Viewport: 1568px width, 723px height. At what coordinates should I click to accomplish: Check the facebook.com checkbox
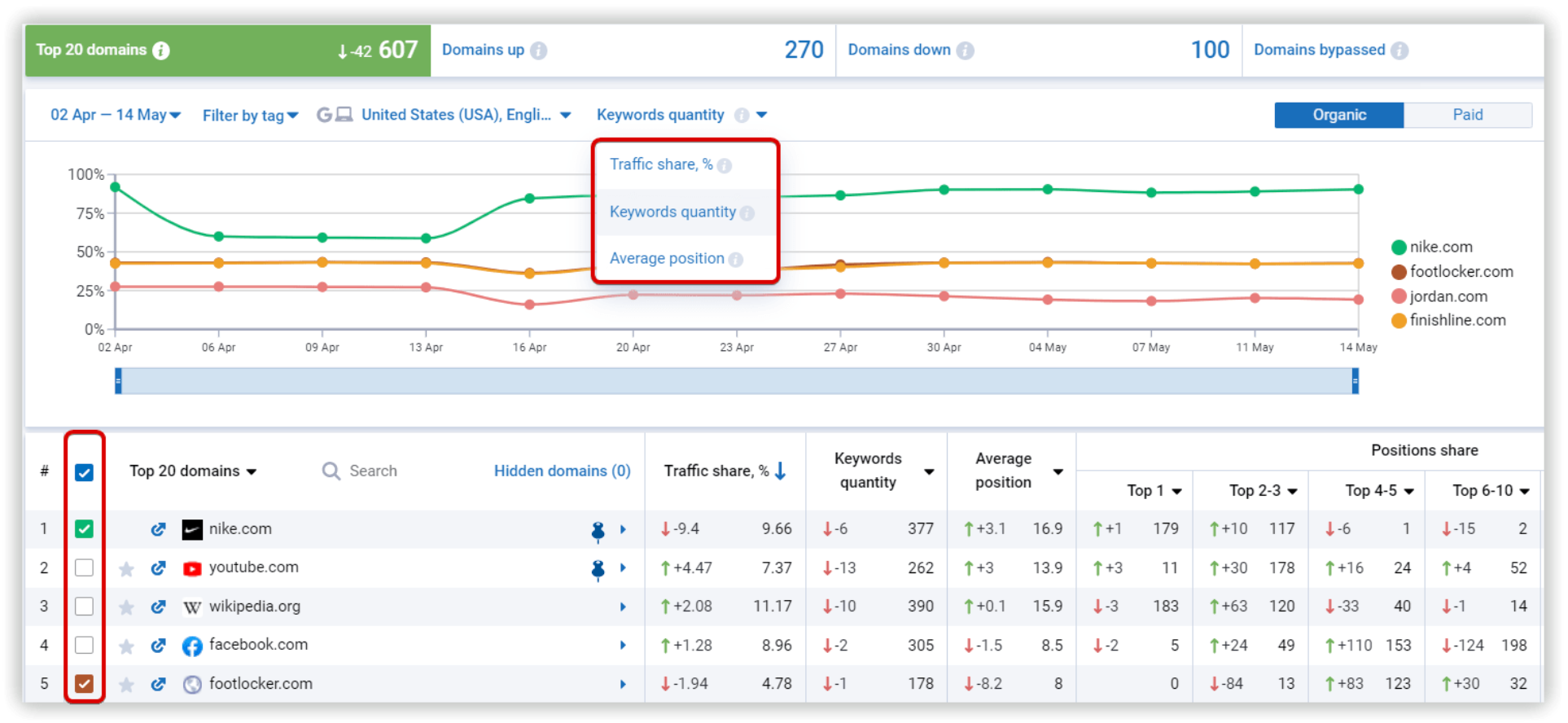point(84,646)
